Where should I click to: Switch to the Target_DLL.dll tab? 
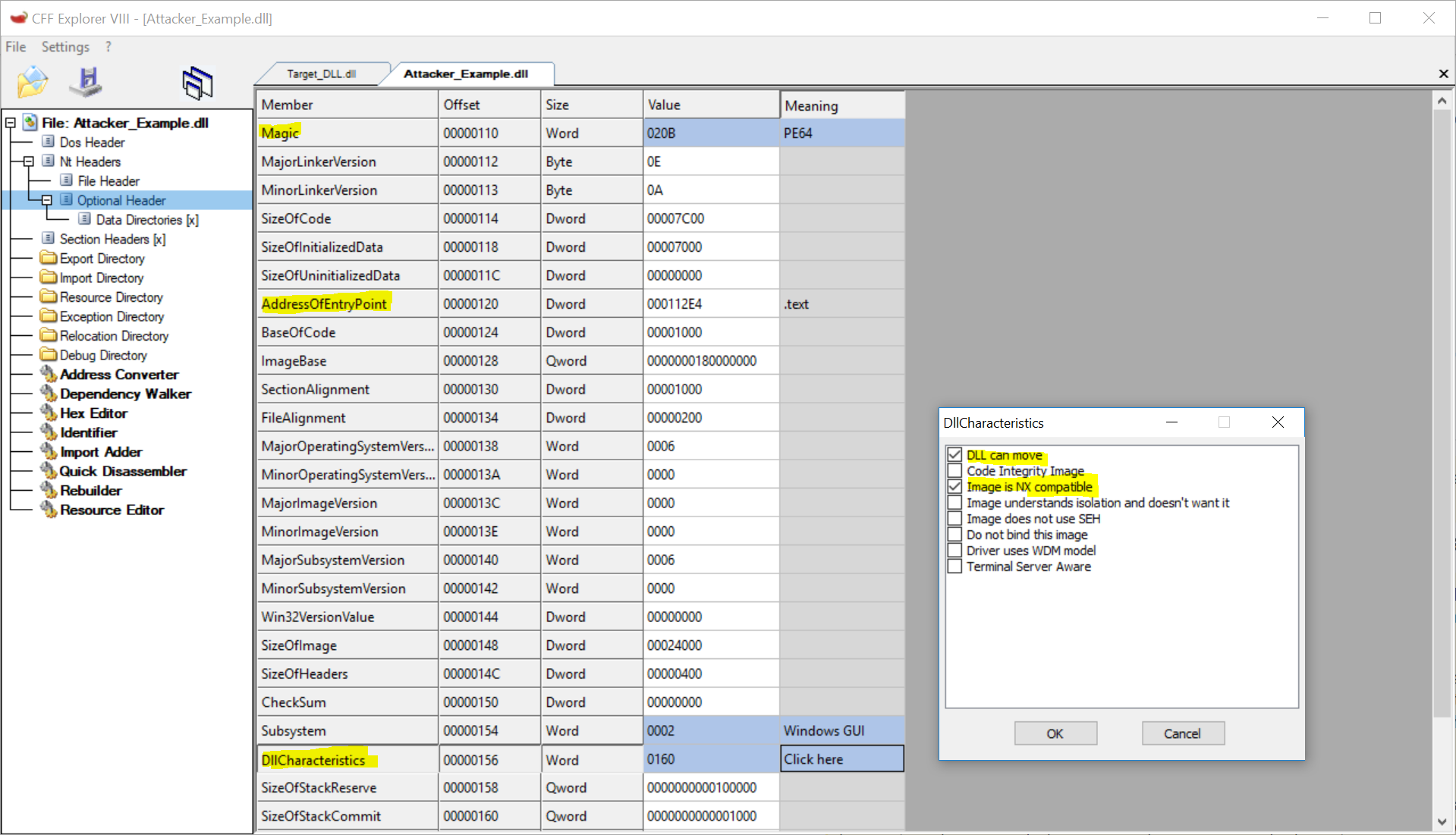(x=322, y=74)
